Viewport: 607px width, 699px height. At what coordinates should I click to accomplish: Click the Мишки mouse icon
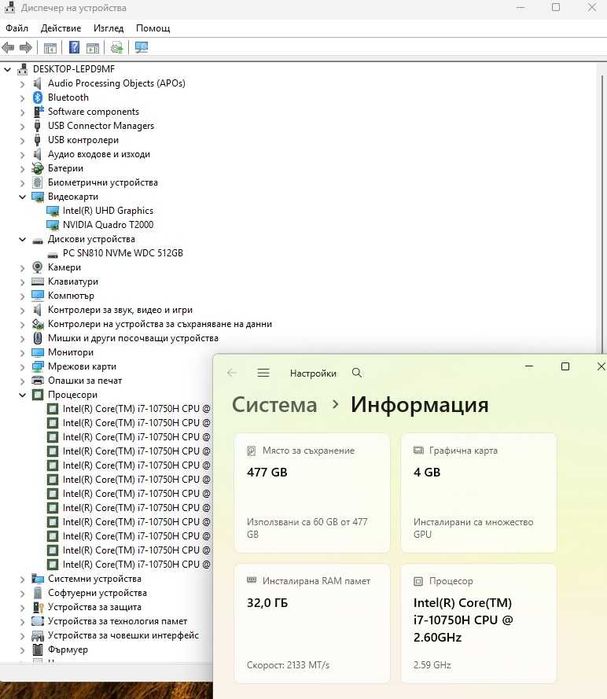38,338
